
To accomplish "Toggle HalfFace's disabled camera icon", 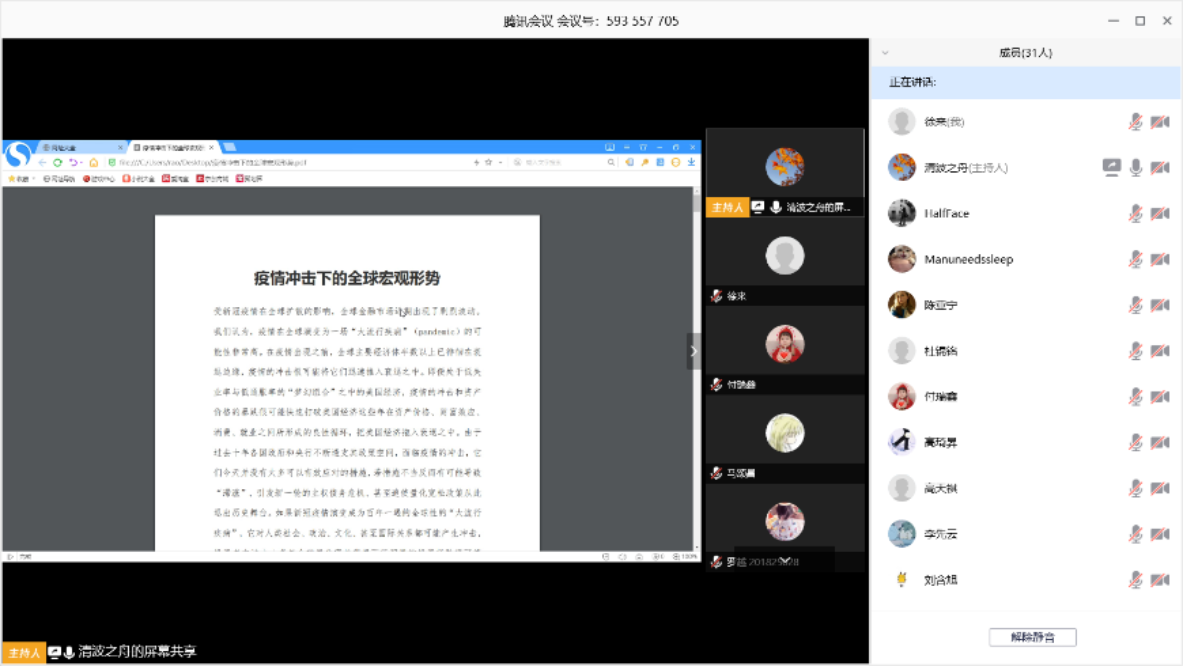I will tap(1160, 213).
